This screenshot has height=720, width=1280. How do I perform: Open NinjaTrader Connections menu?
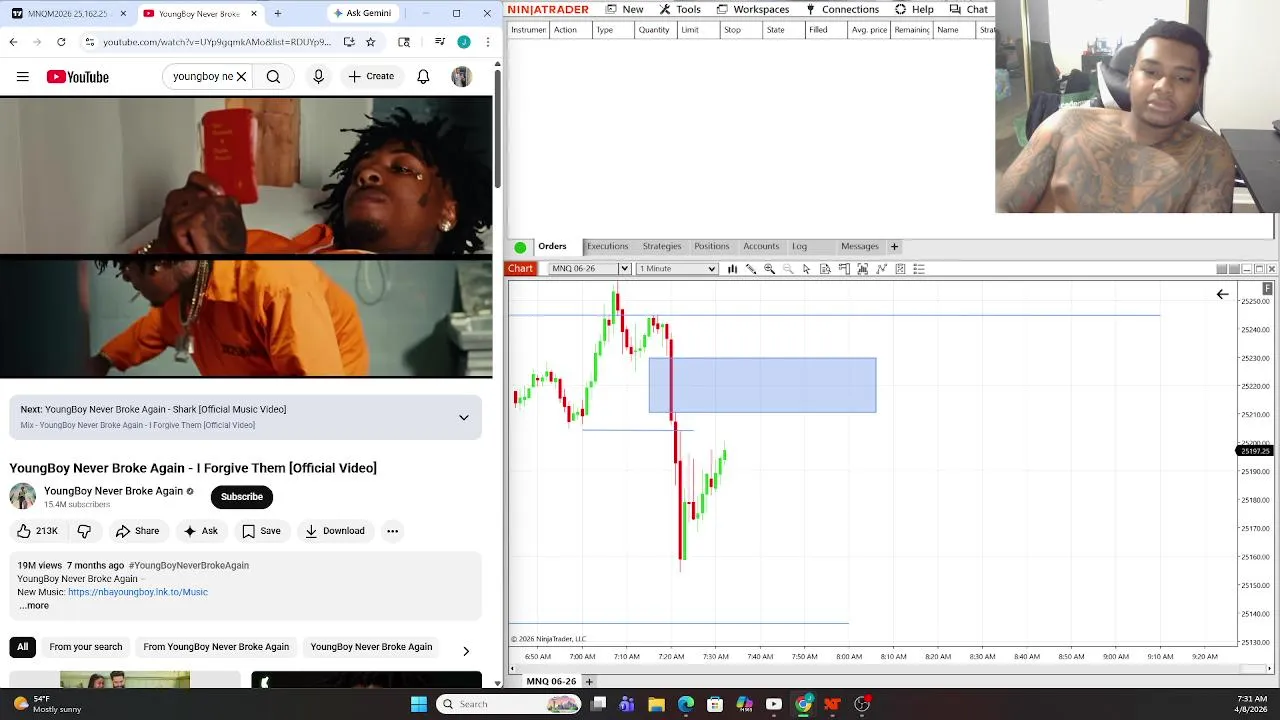click(x=842, y=9)
